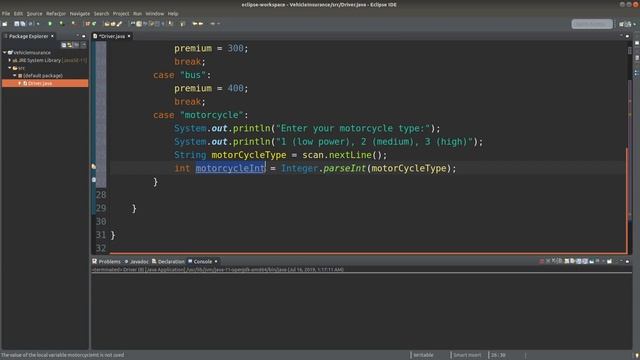Click the warning marker beside the motorcycleInt line
The width and height of the screenshot is (640, 360).
coord(94,167)
